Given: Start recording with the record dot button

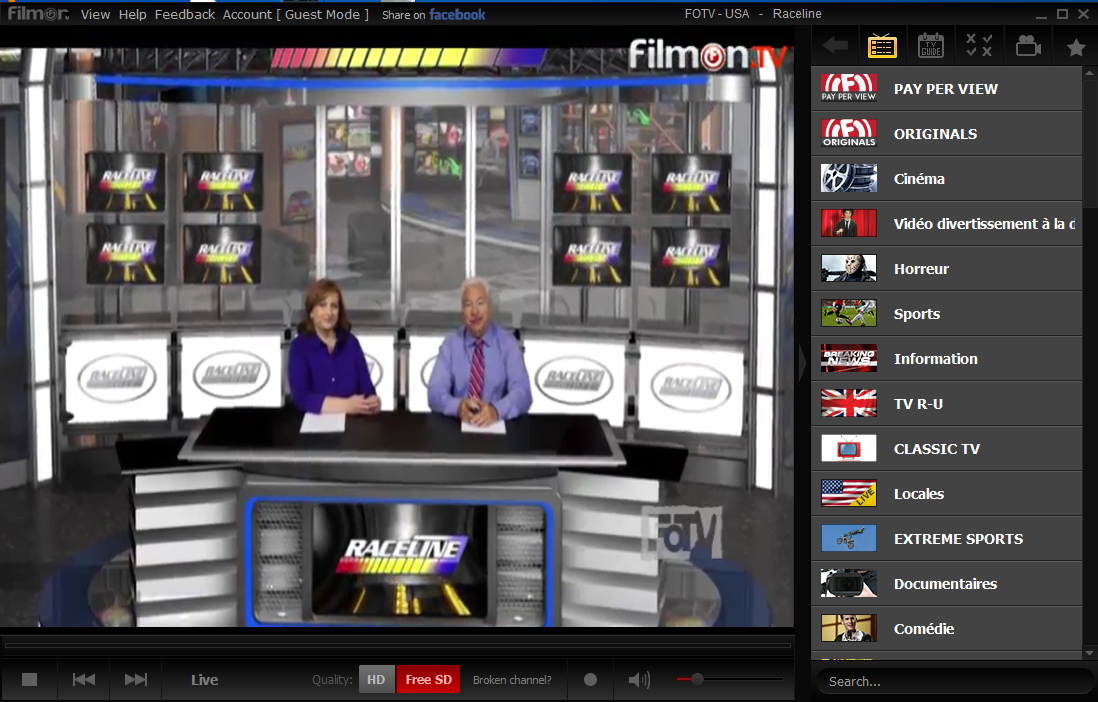Looking at the screenshot, I should tap(590, 679).
